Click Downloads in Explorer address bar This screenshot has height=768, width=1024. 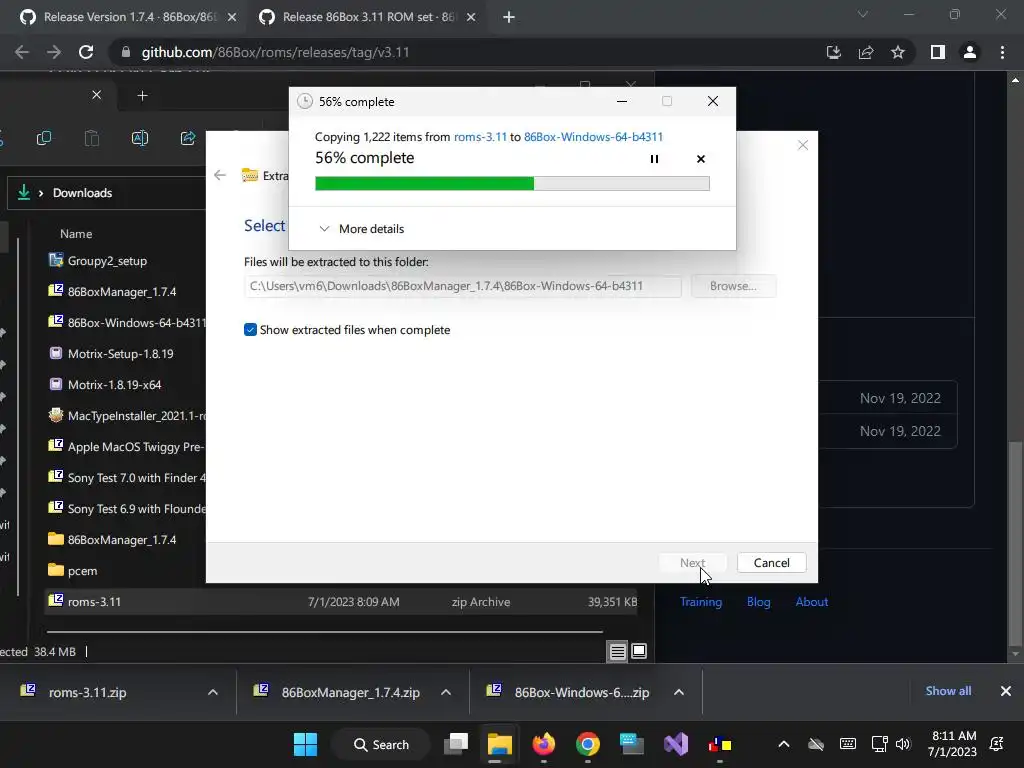coord(82,193)
